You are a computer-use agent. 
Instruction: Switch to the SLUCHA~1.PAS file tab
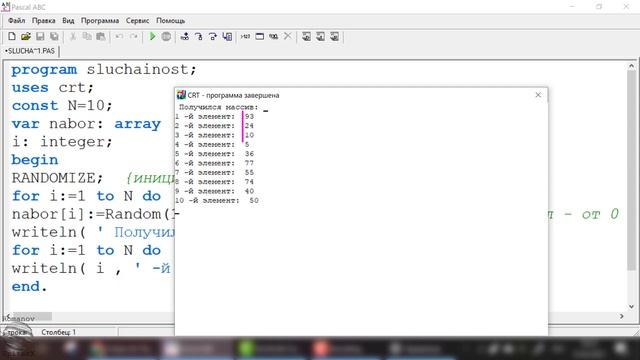[31, 51]
